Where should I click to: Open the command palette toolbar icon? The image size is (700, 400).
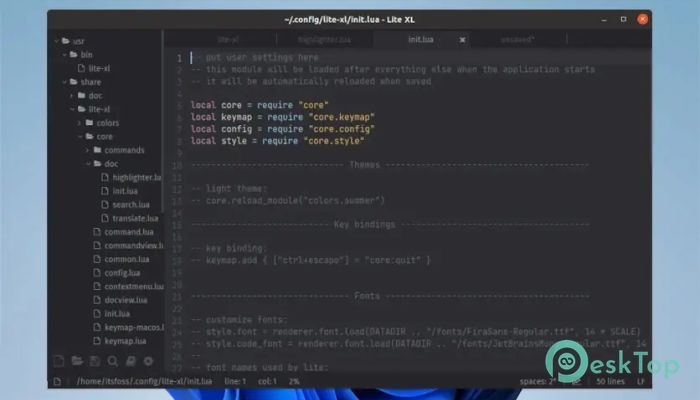pos(130,361)
